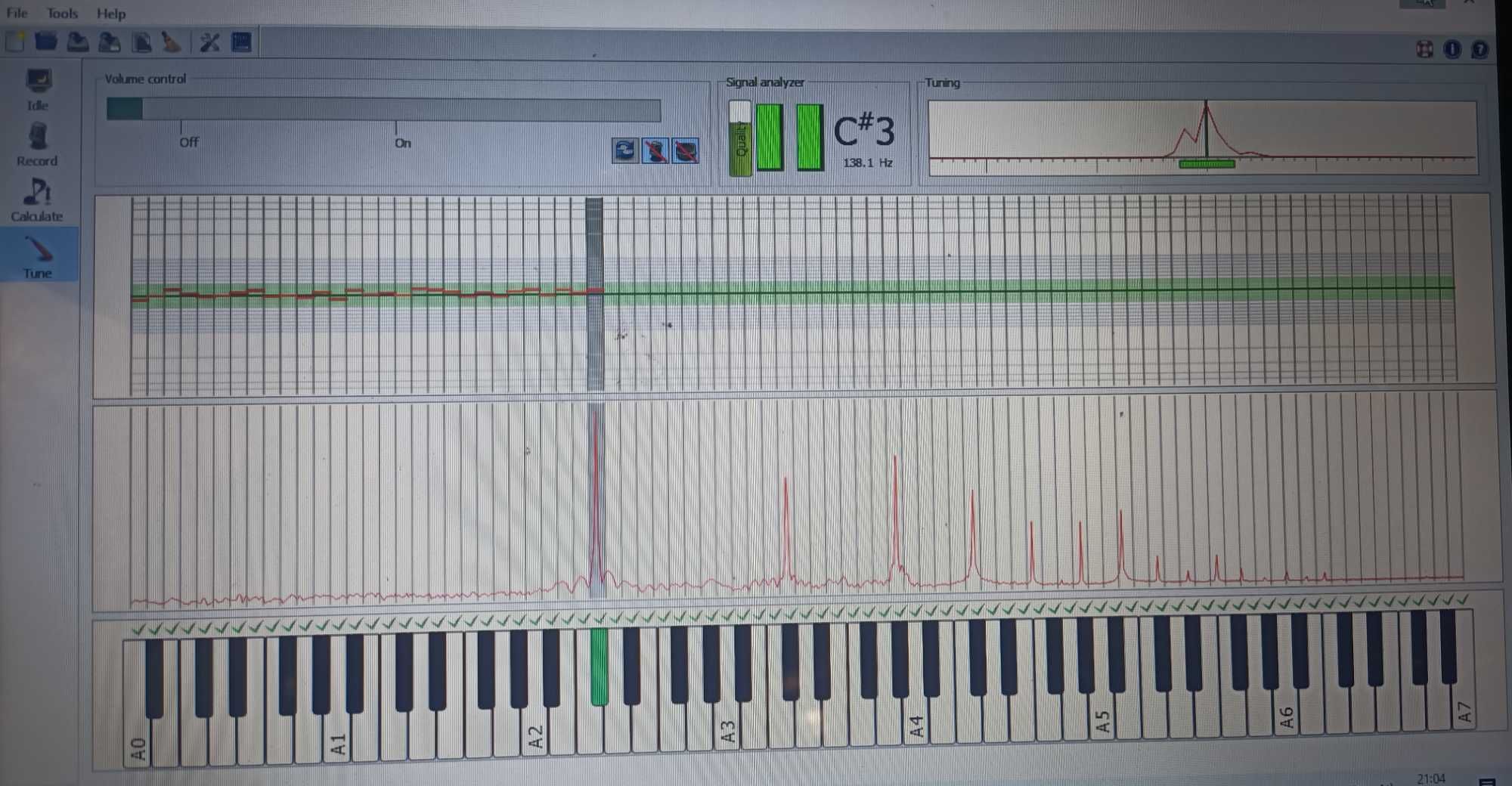Viewport: 1512px width, 786px height.
Task: Click the Quality signal meter
Action: coord(740,138)
